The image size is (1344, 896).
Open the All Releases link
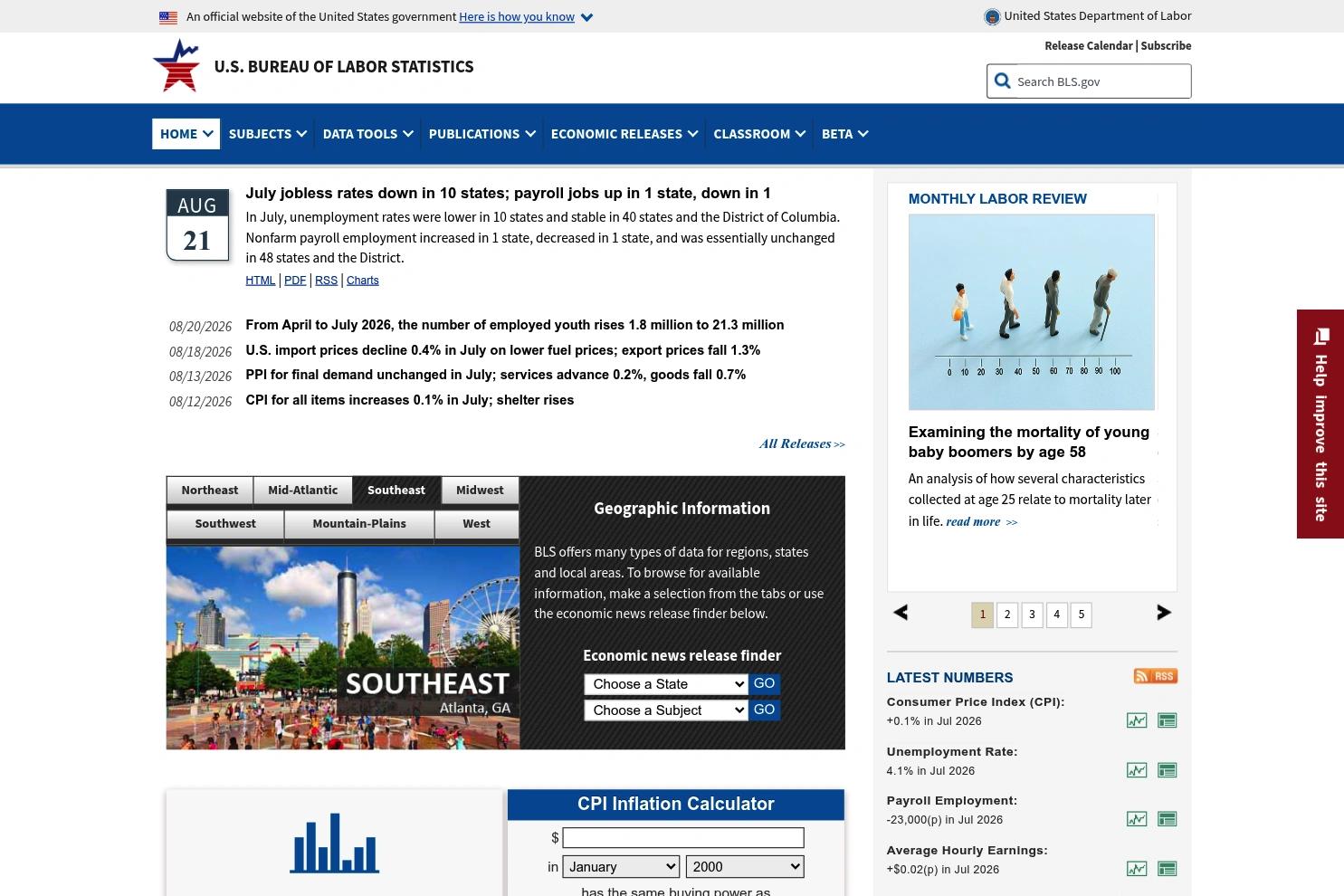coord(802,443)
